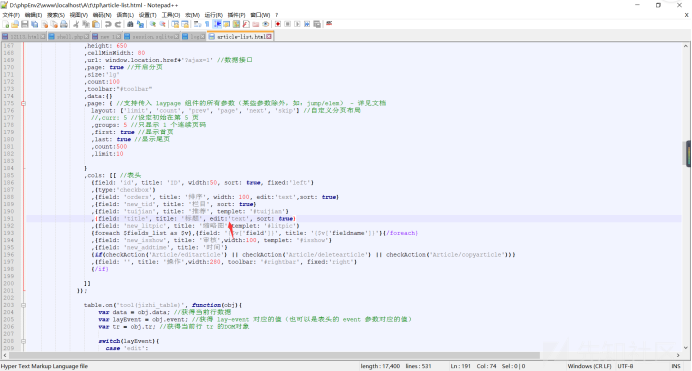The width and height of the screenshot is (692, 371).
Task: Open Find with the binoculars icon
Action: 130,24
